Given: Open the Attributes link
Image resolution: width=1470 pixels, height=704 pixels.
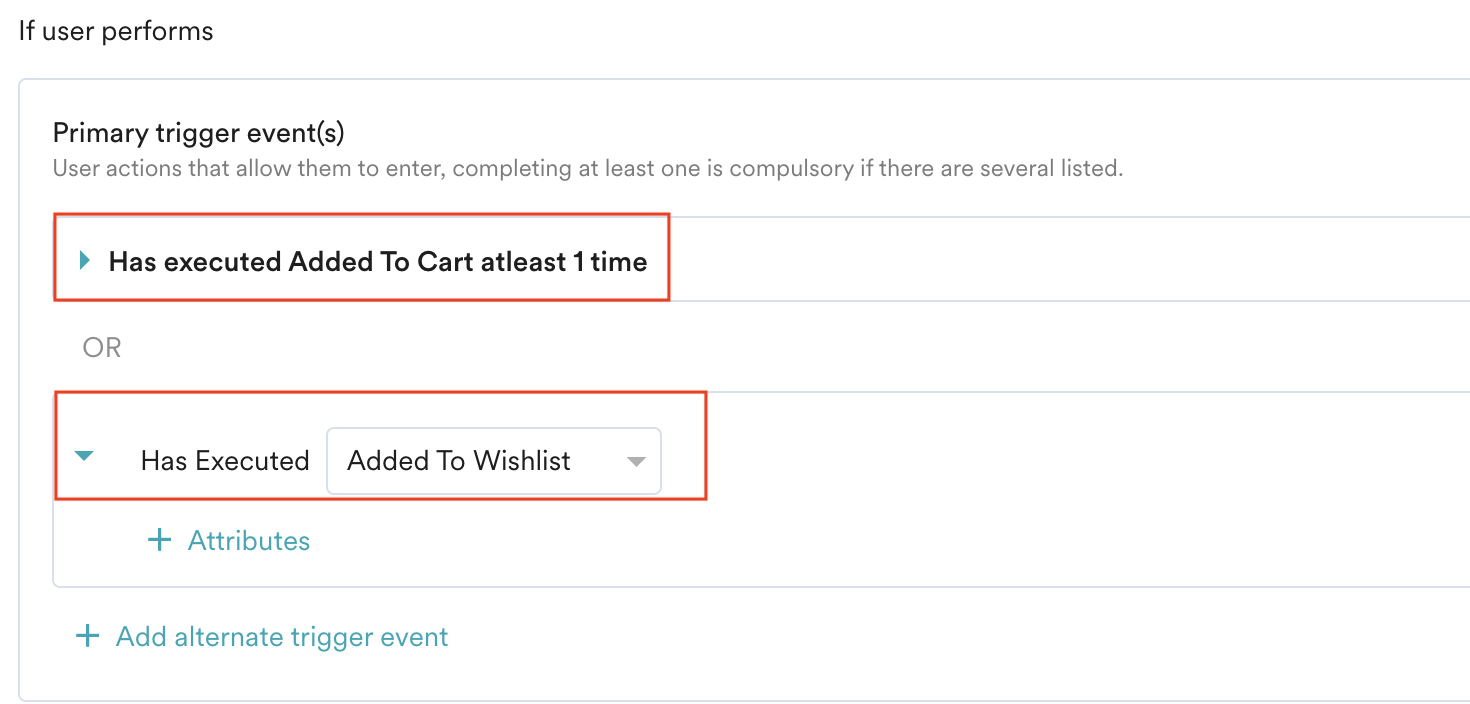Looking at the screenshot, I should click(249, 541).
